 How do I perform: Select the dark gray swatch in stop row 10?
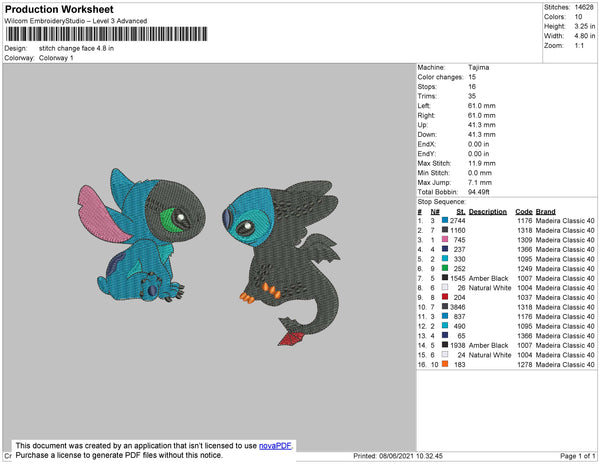tap(445, 306)
